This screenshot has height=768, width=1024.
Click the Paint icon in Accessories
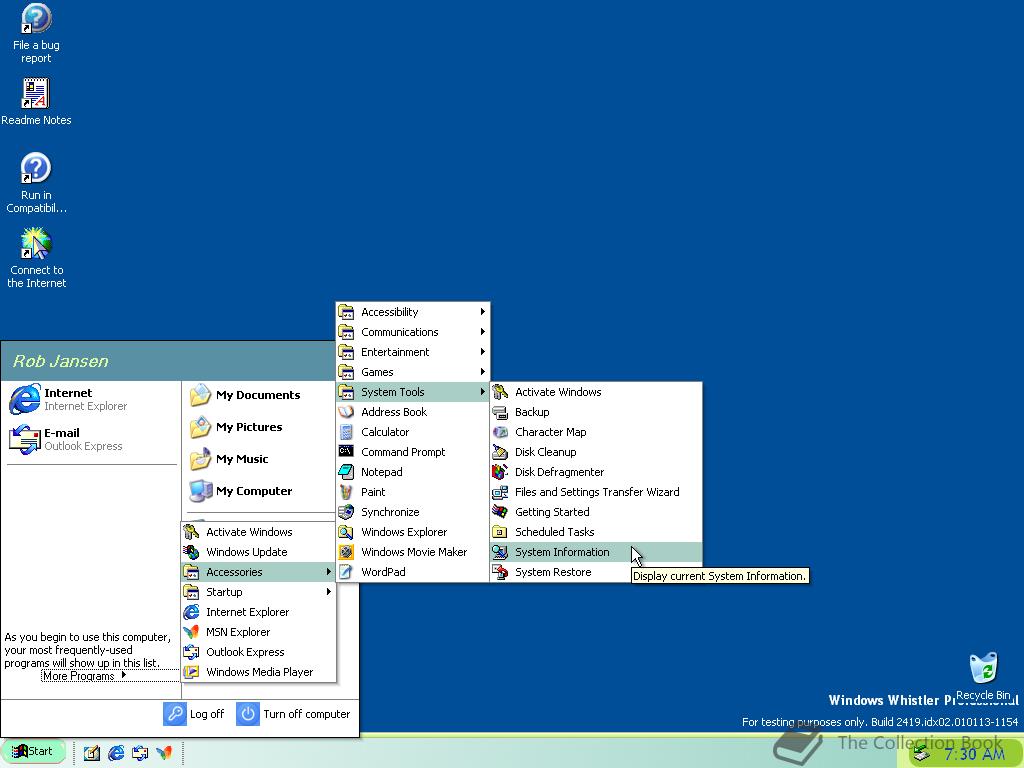pyautogui.click(x=346, y=492)
